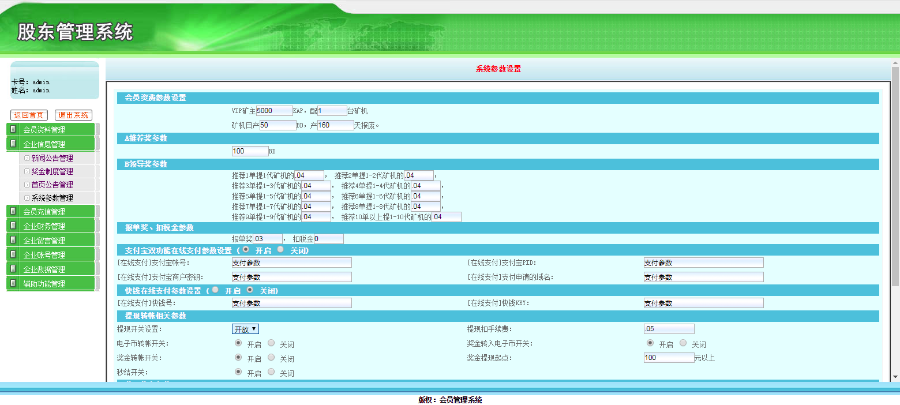The width and height of the screenshot is (900, 405).
Task: Click the icon beside 企业财务管理 menu
Action: pyautogui.click(x=12, y=227)
